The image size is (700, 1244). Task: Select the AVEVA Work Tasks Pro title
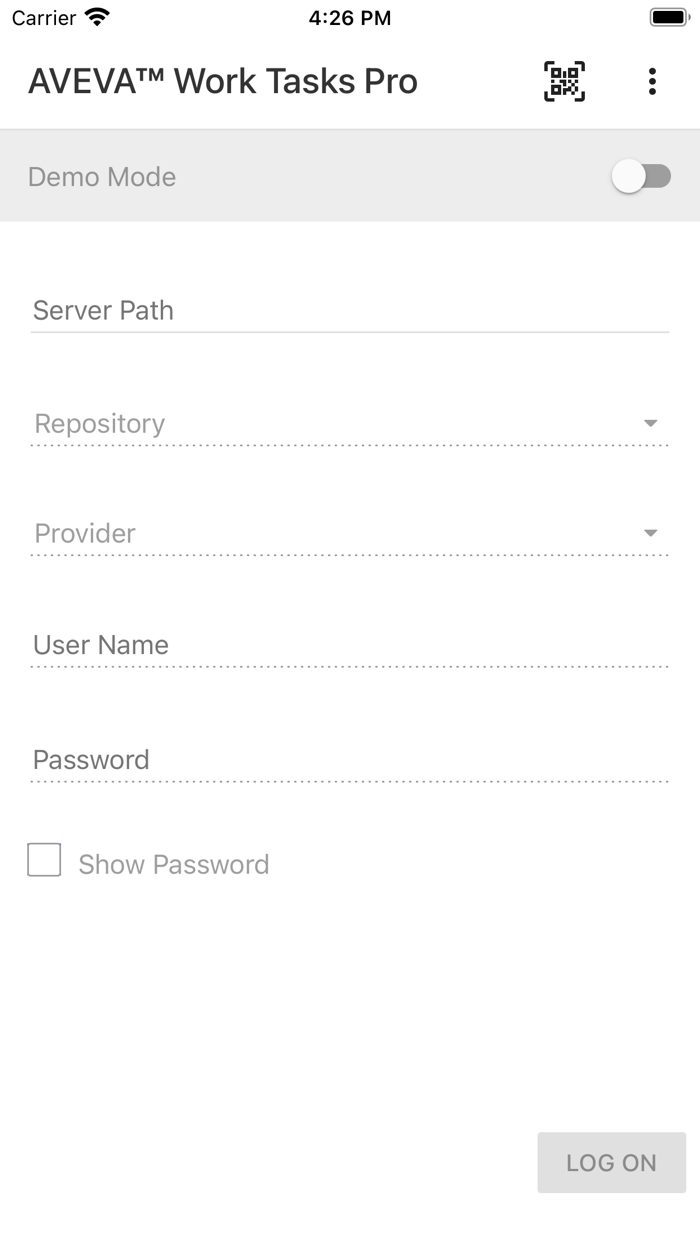tap(222, 81)
